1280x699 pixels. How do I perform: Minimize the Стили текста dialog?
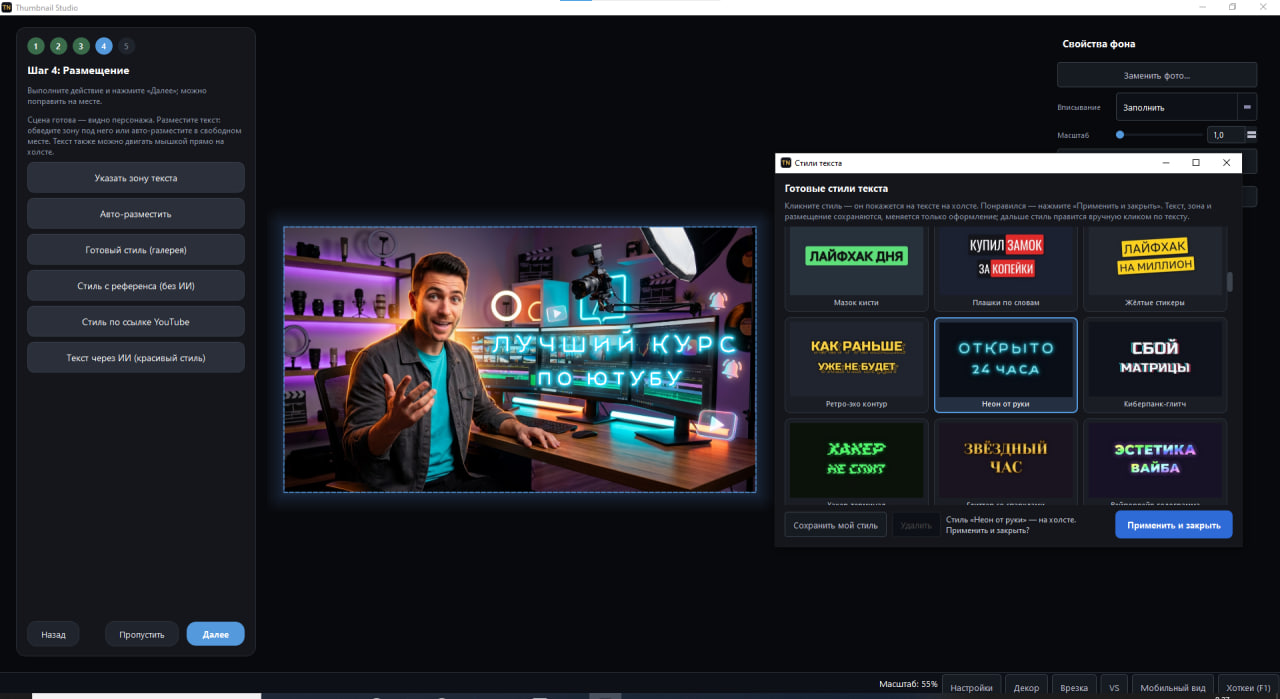coord(1165,162)
